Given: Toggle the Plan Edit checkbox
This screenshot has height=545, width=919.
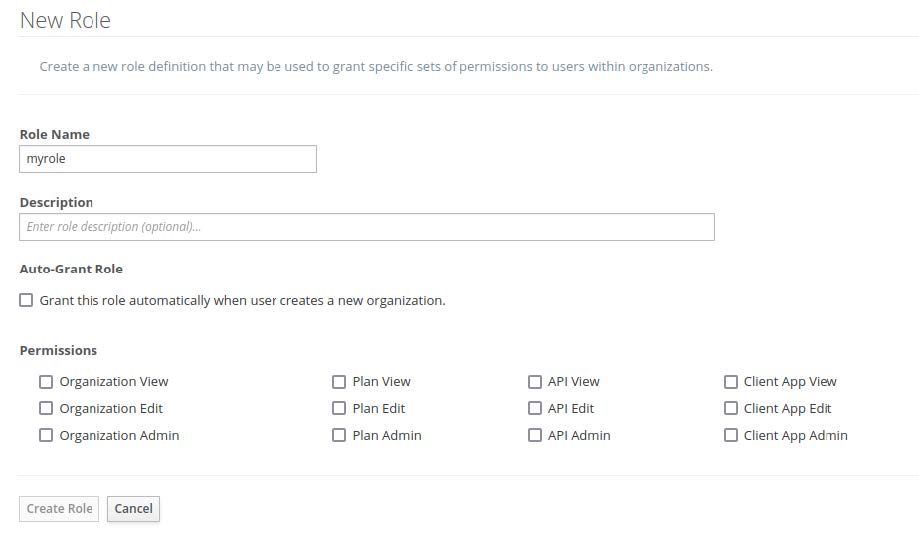Looking at the screenshot, I should pos(339,409).
